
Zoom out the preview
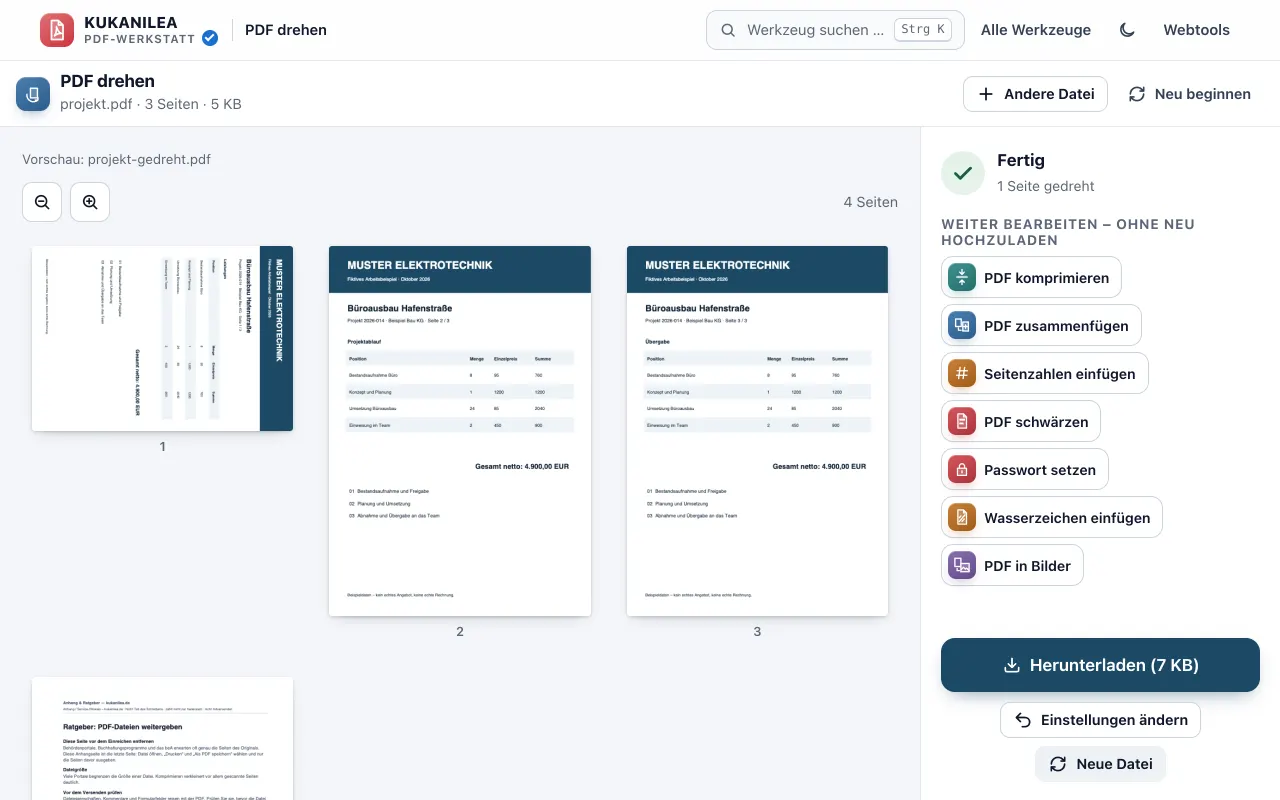(x=42, y=202)
